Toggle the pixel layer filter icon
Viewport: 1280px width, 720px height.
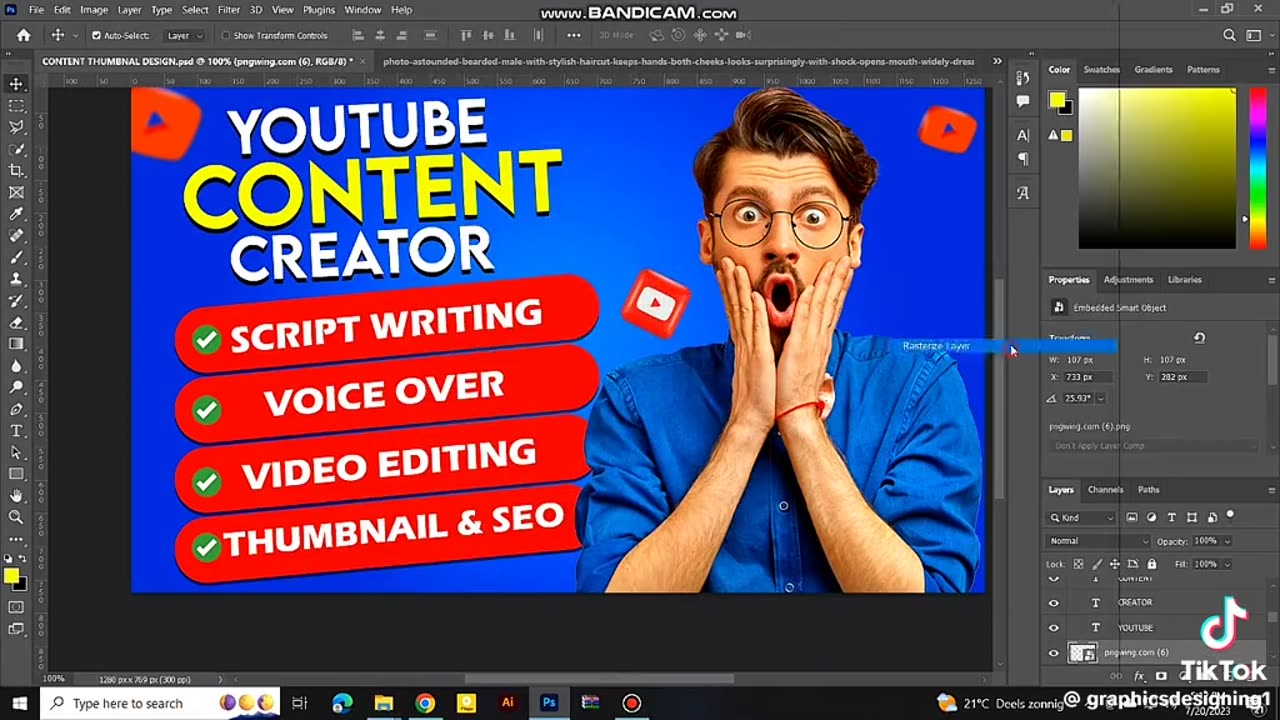[1132, 517]
